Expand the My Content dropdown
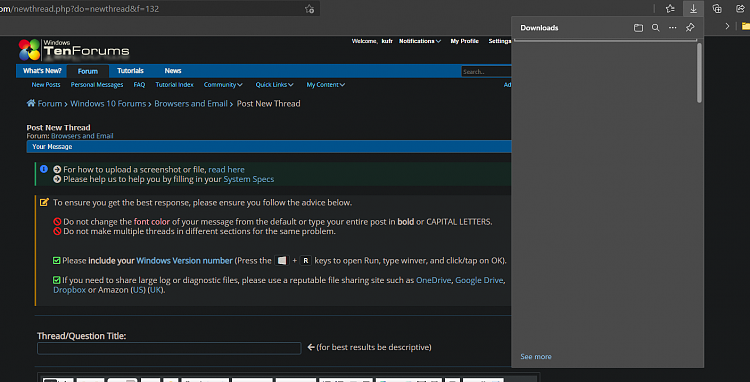750x382 pixels. click(x=326, y=85)
